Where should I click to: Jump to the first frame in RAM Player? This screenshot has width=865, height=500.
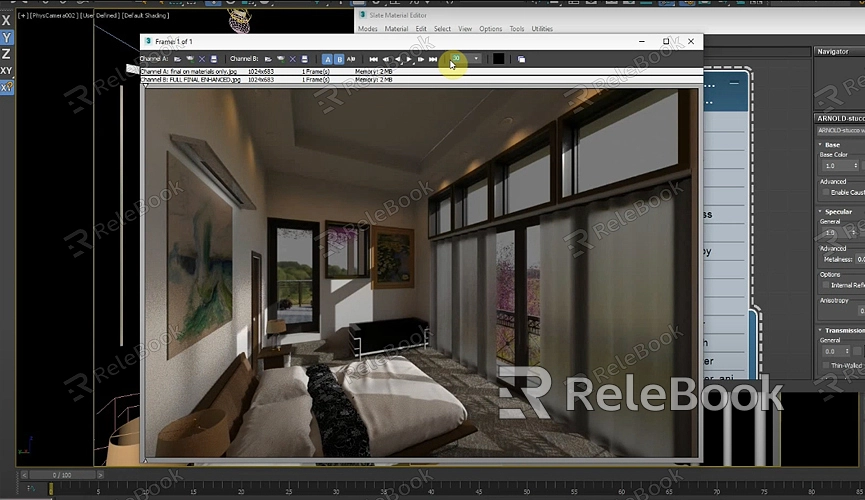373,59
